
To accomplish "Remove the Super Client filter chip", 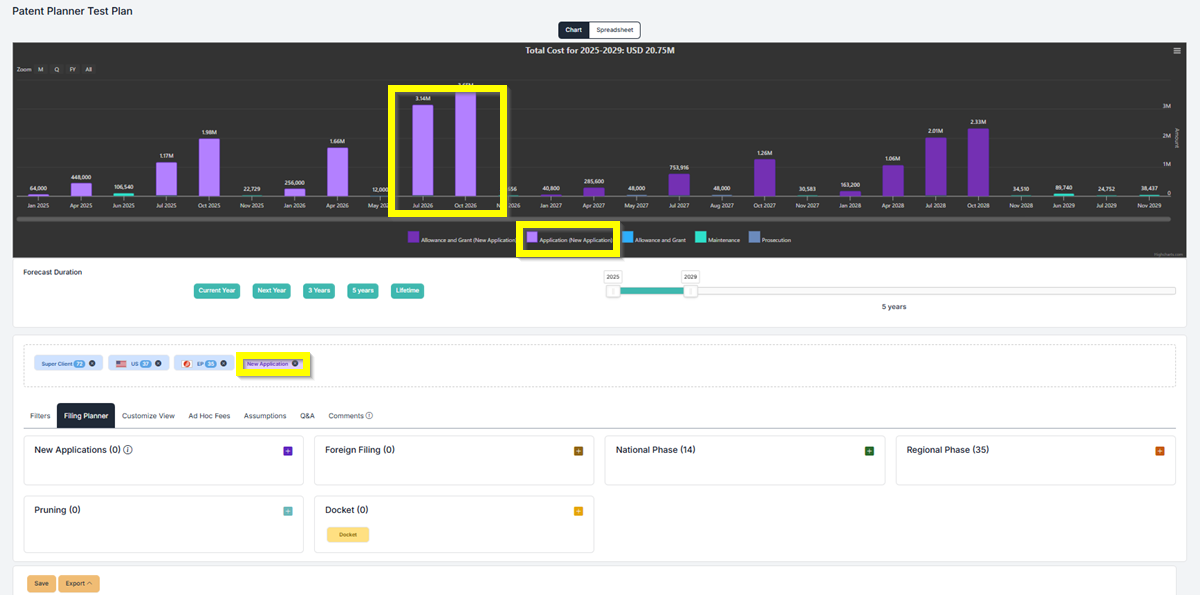I will click(x=92, y=364).
